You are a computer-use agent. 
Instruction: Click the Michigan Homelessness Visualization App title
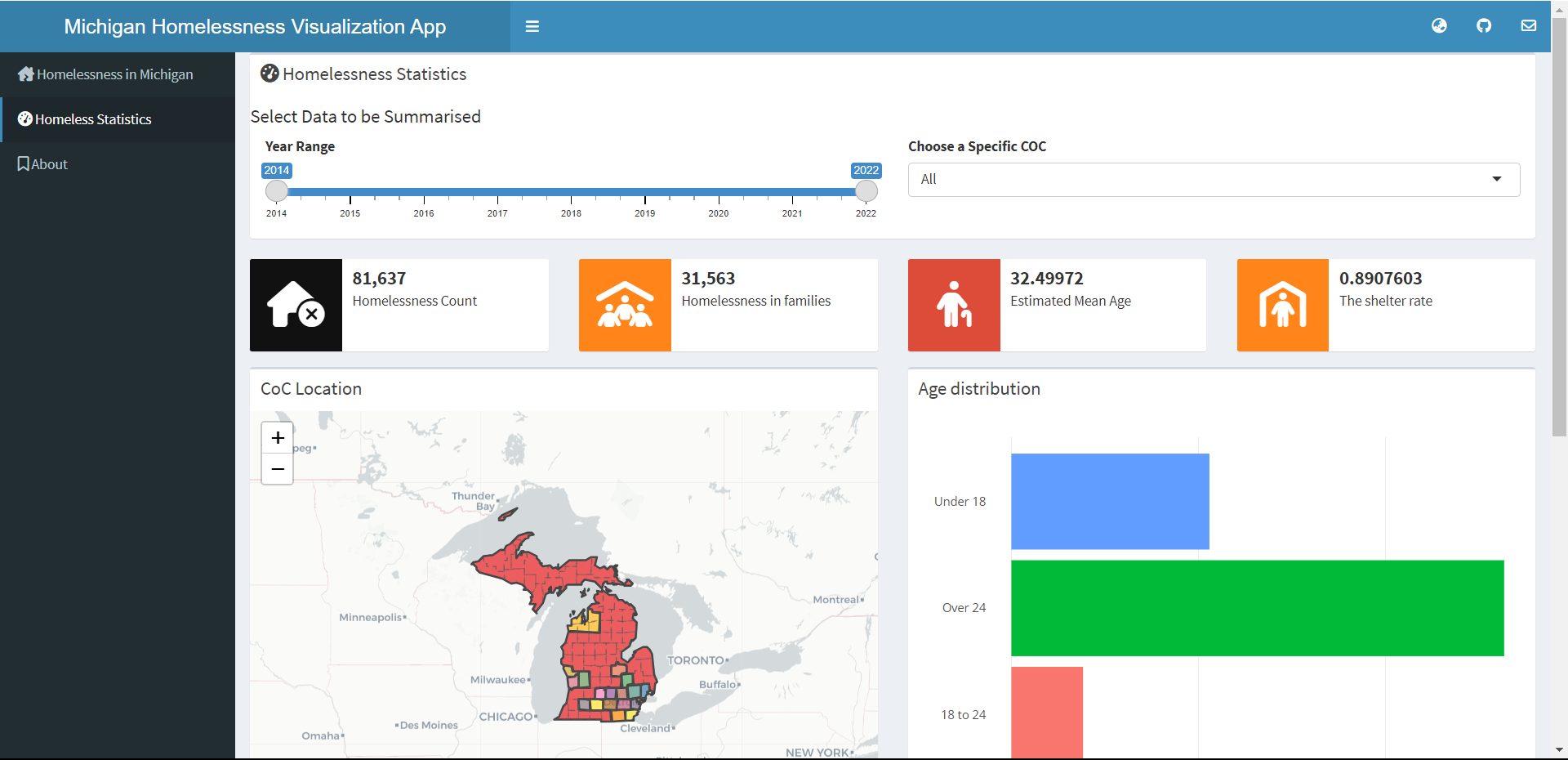coord(255,26)
